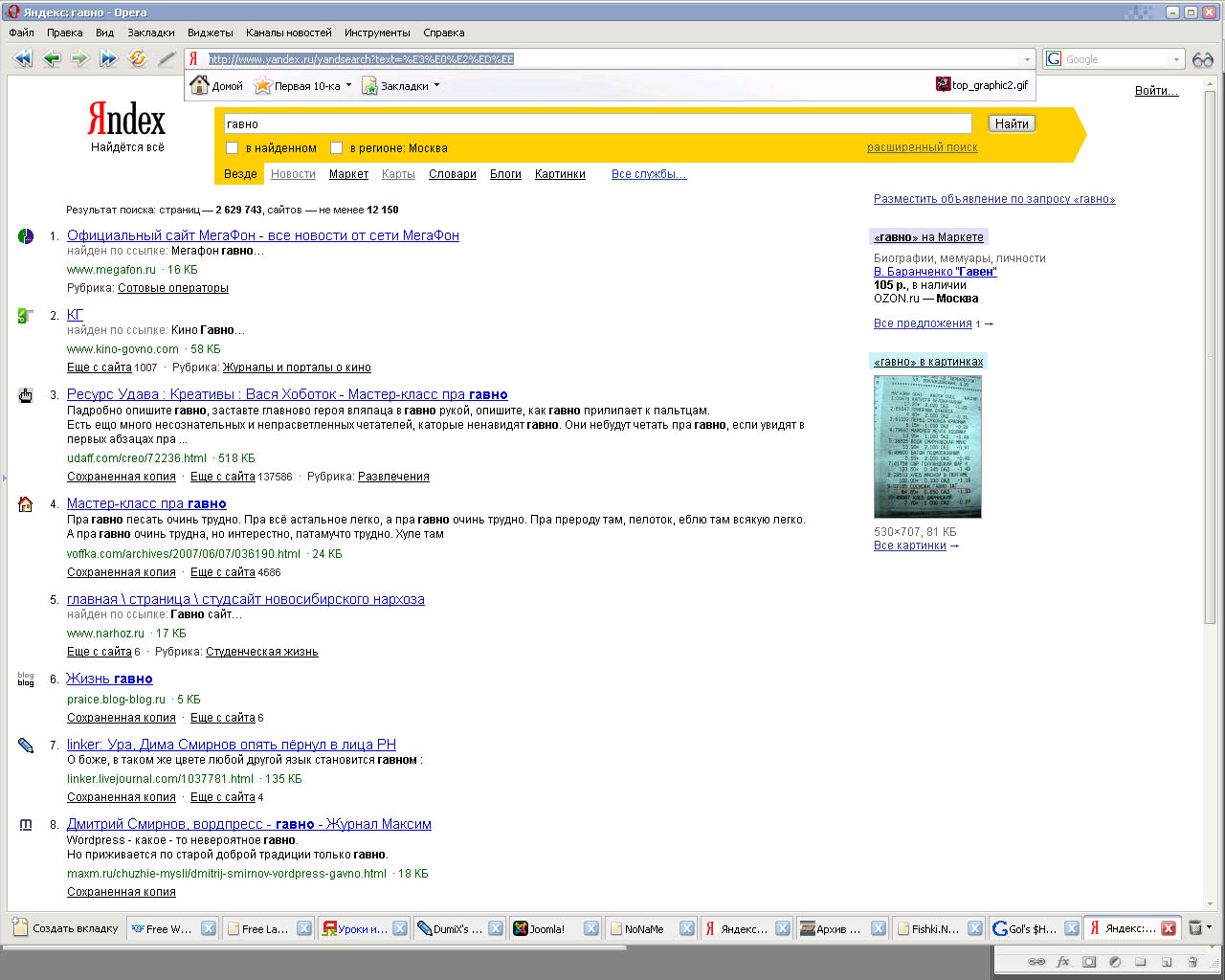Screen dimensions: 1225x980
Task: Click delete layer trash icon in background panel
Action: coord(1192,962)
